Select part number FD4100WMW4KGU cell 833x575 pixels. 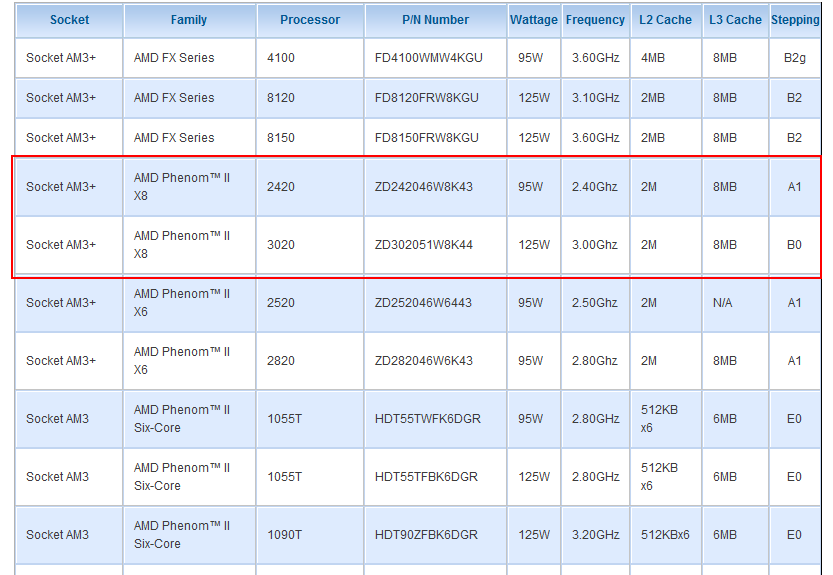tap(435, 58)
